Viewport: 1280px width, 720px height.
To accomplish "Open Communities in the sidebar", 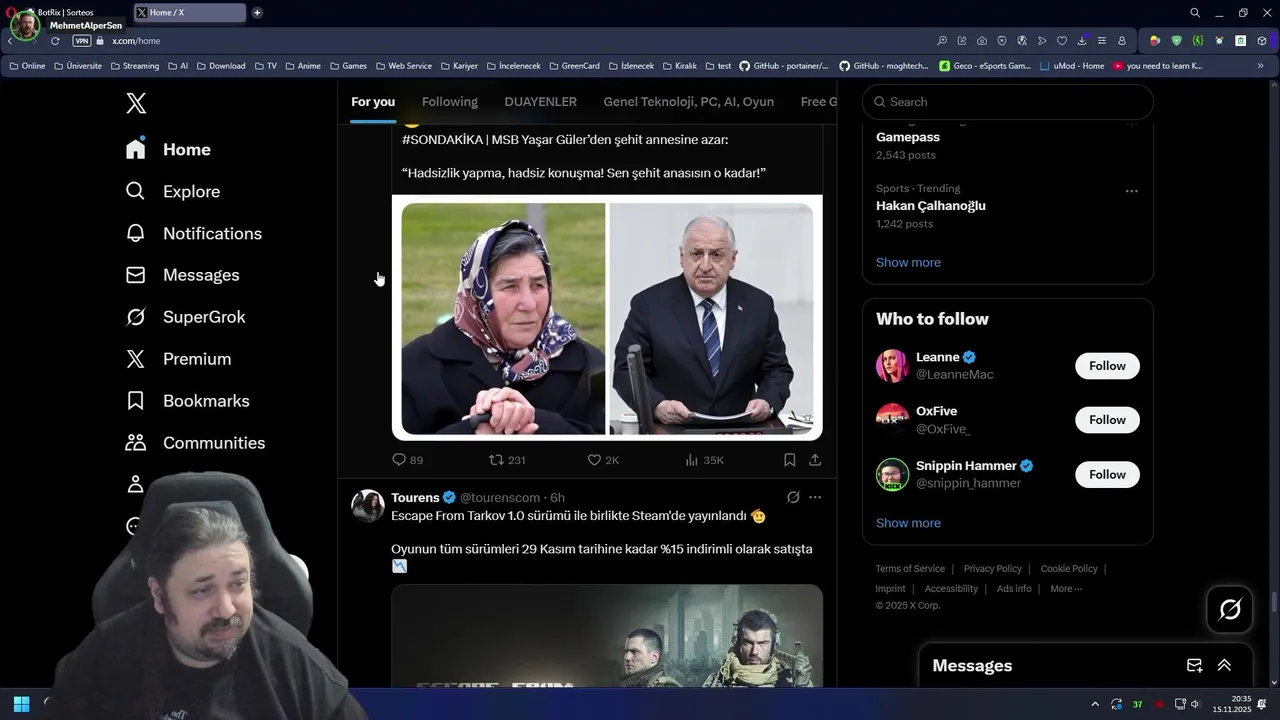I will click(195, 443).
